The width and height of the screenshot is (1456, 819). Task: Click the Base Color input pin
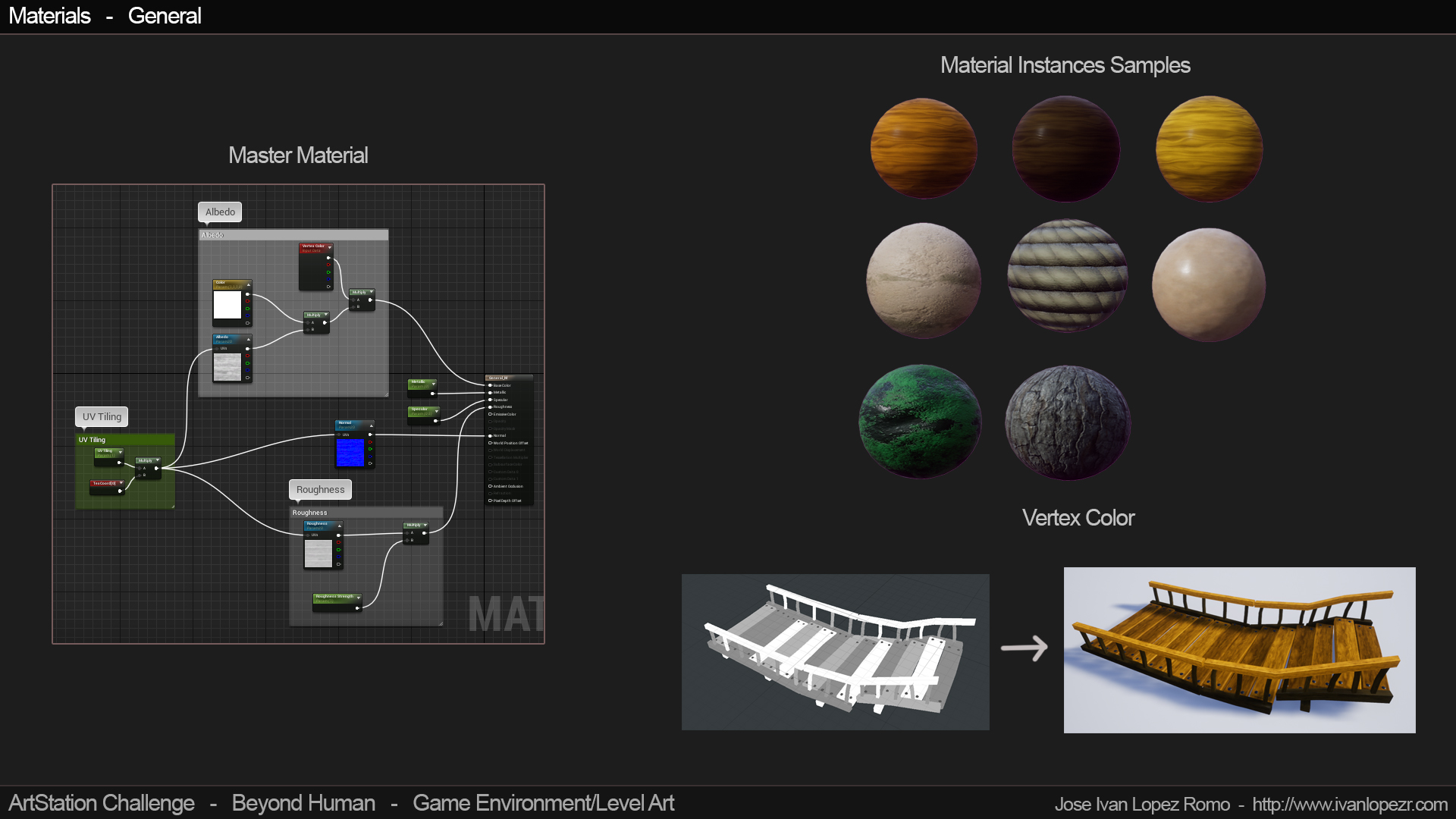490,385
